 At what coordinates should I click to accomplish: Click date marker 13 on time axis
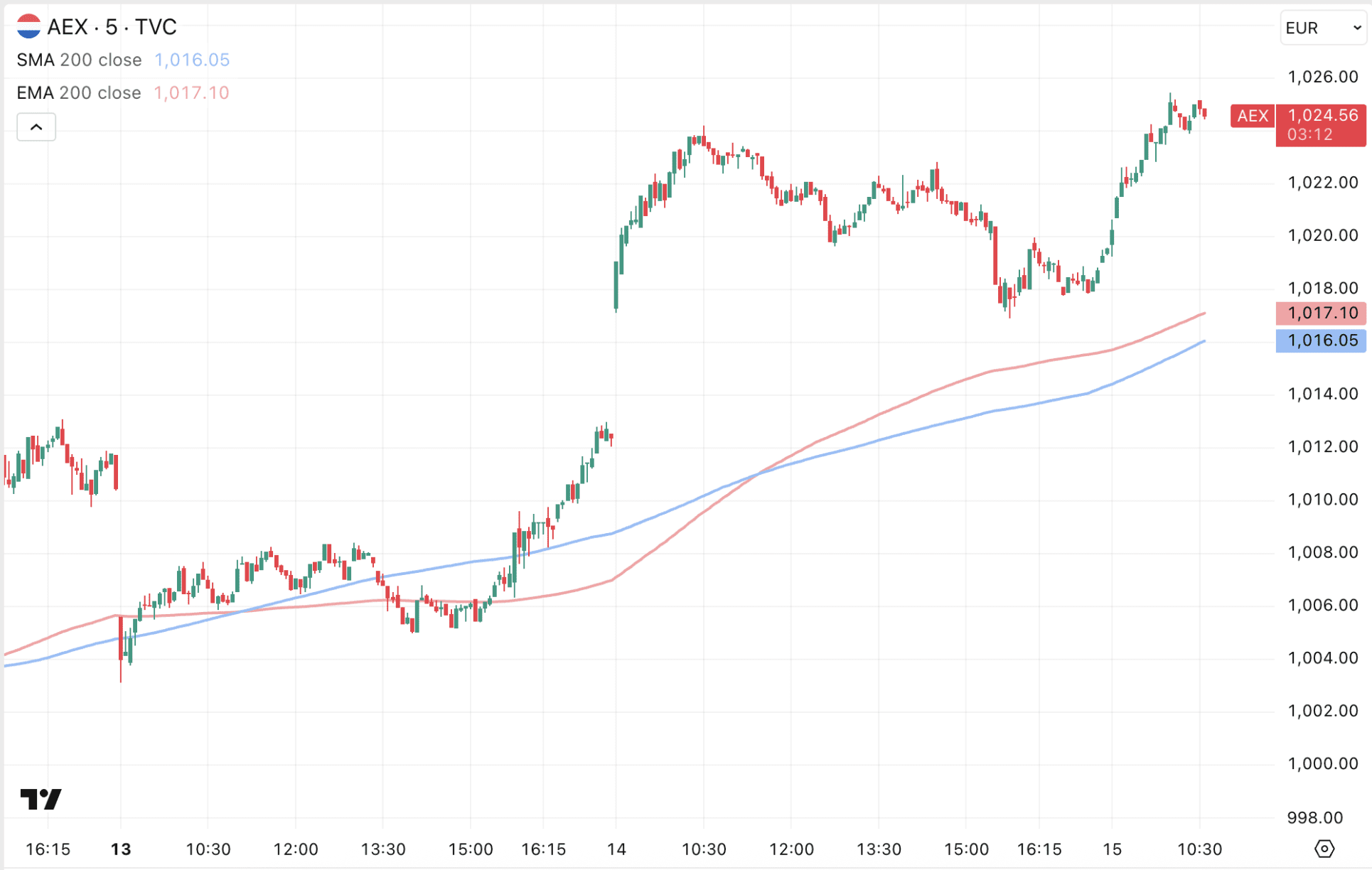point(121,849)
